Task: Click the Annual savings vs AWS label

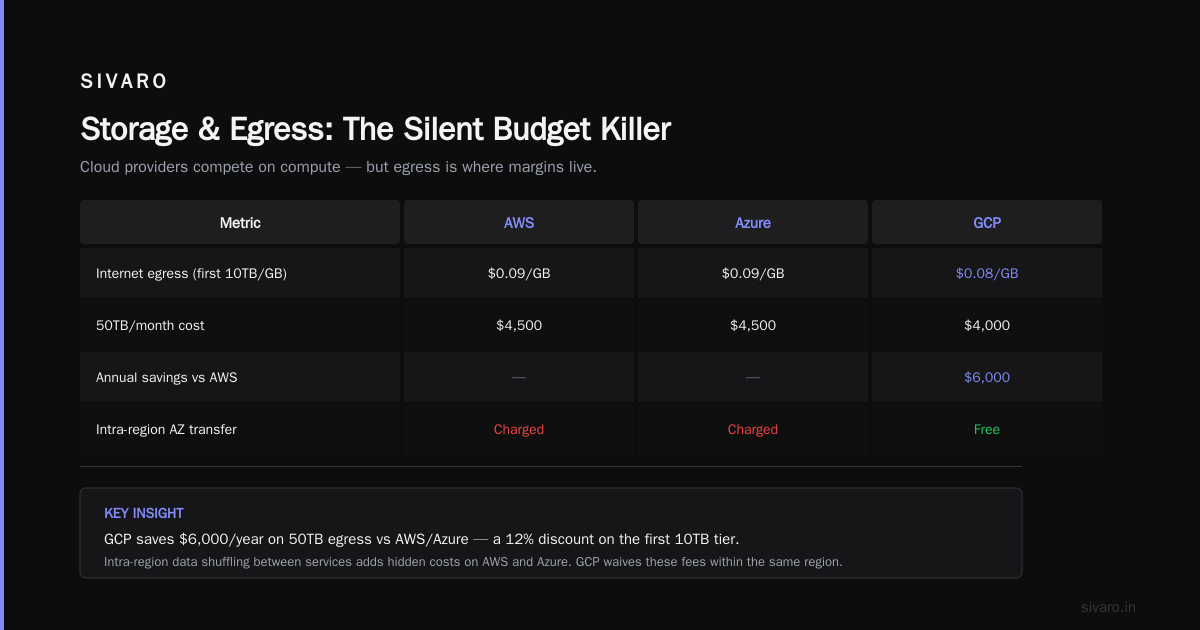Action: (x=167, y=377)
